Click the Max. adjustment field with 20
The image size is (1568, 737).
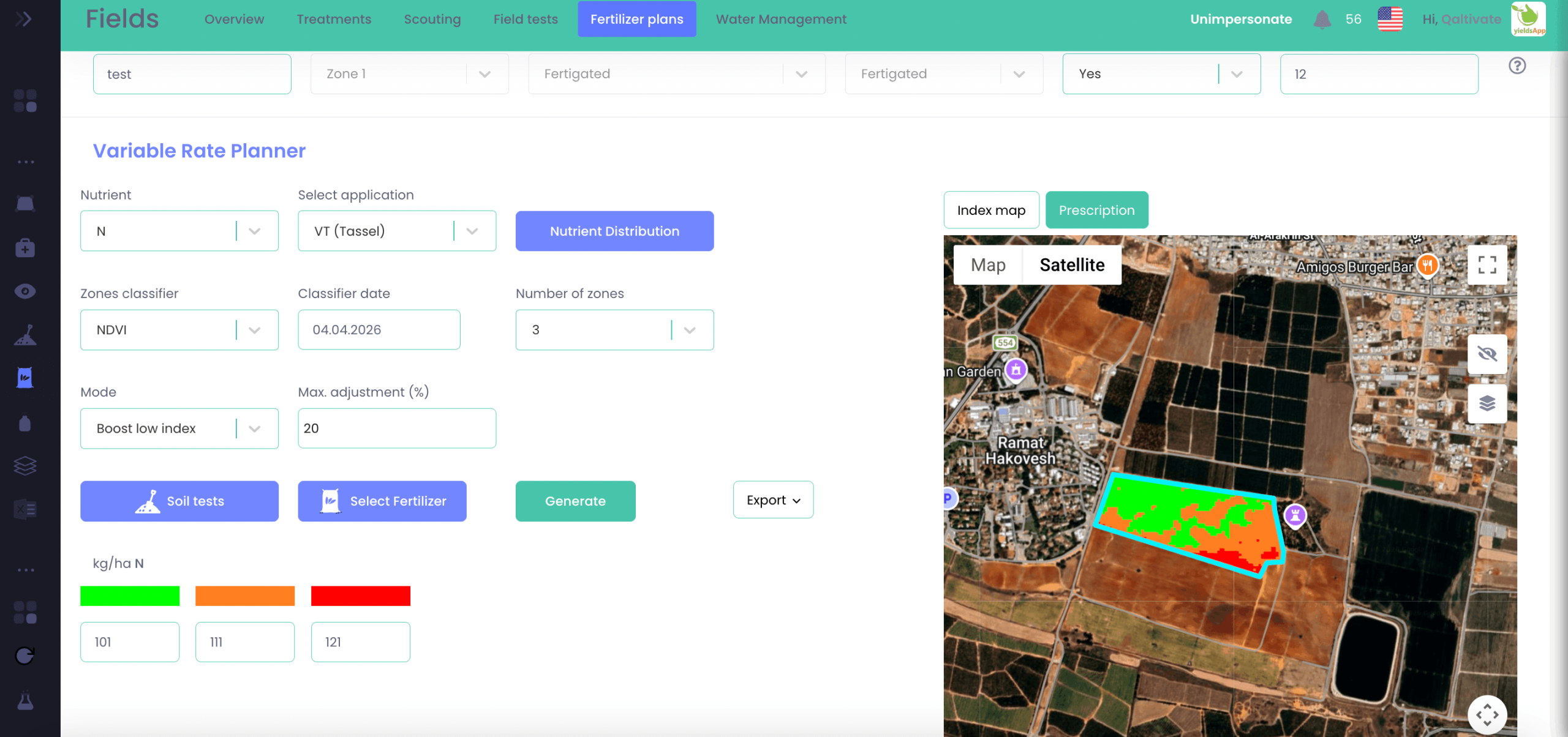pos(397,428)
